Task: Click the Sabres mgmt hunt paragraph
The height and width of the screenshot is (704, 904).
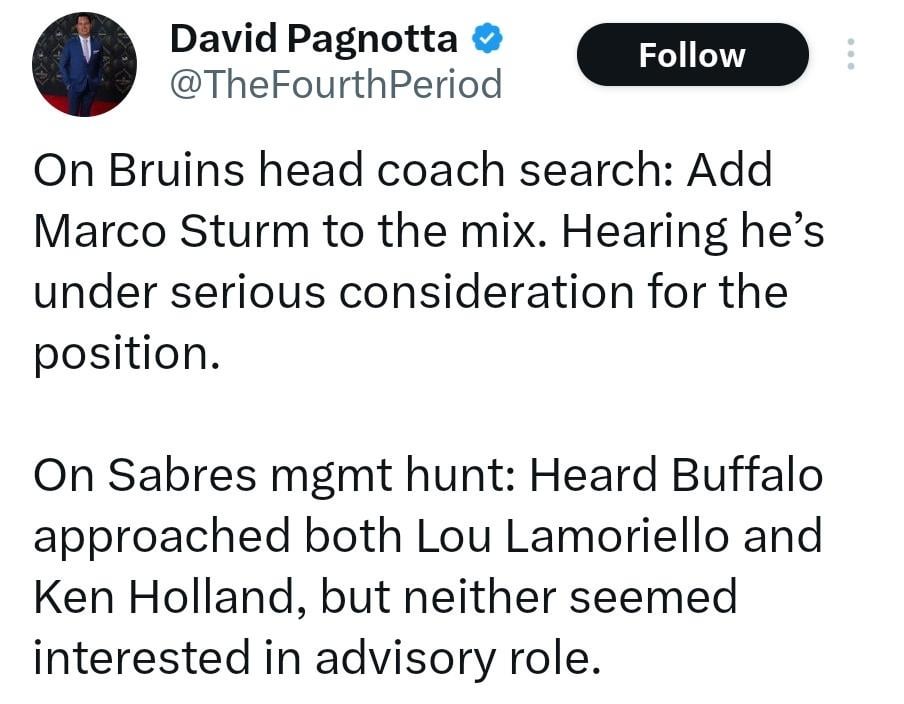Action: click(428, 566)
